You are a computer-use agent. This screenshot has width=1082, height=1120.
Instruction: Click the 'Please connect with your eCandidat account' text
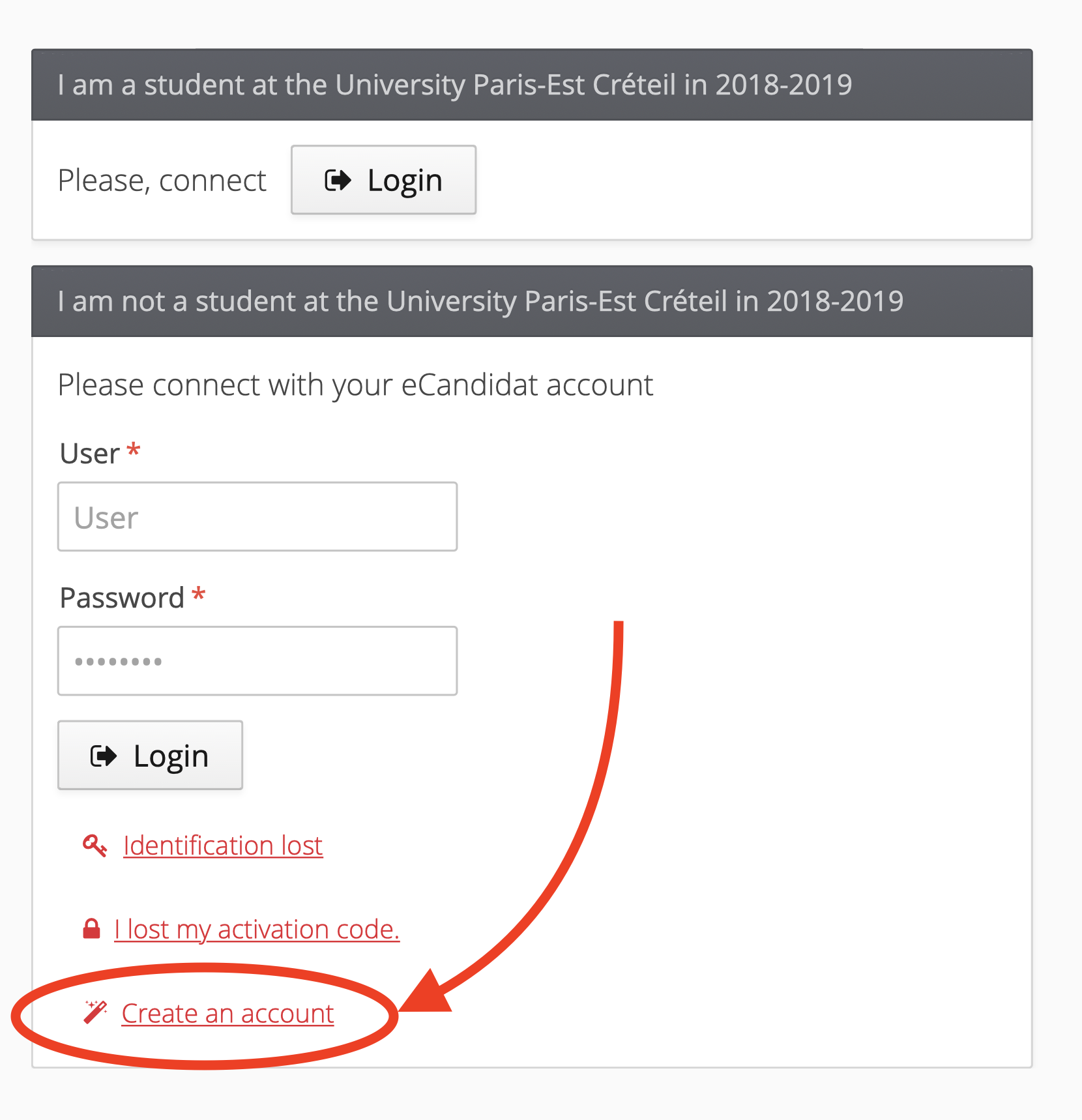click(355, 385)
